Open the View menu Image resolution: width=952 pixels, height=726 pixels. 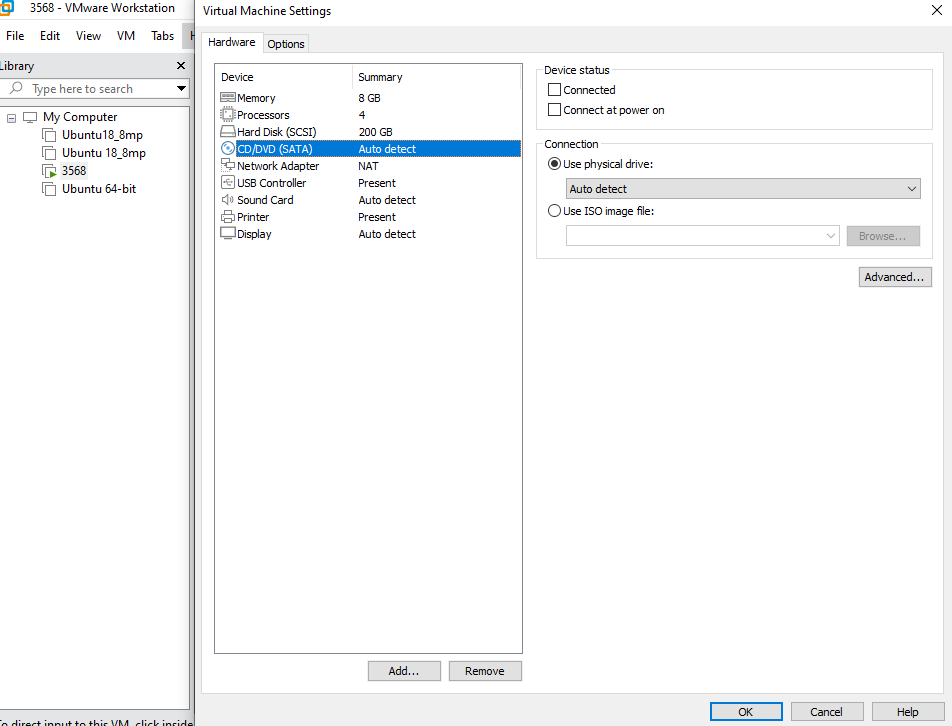(89, 36)
